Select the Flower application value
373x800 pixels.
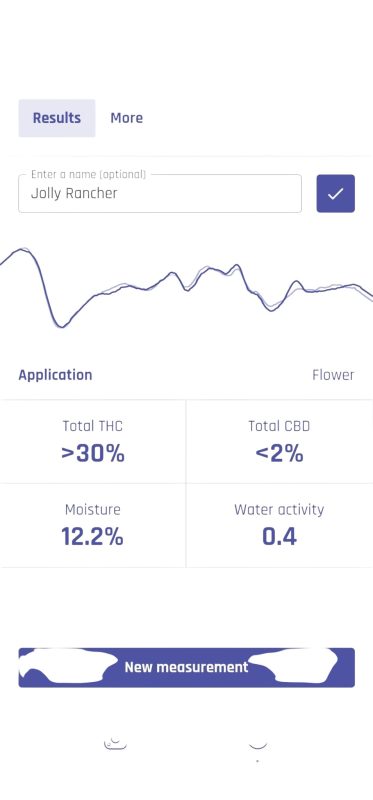click(x=333, y=375)
